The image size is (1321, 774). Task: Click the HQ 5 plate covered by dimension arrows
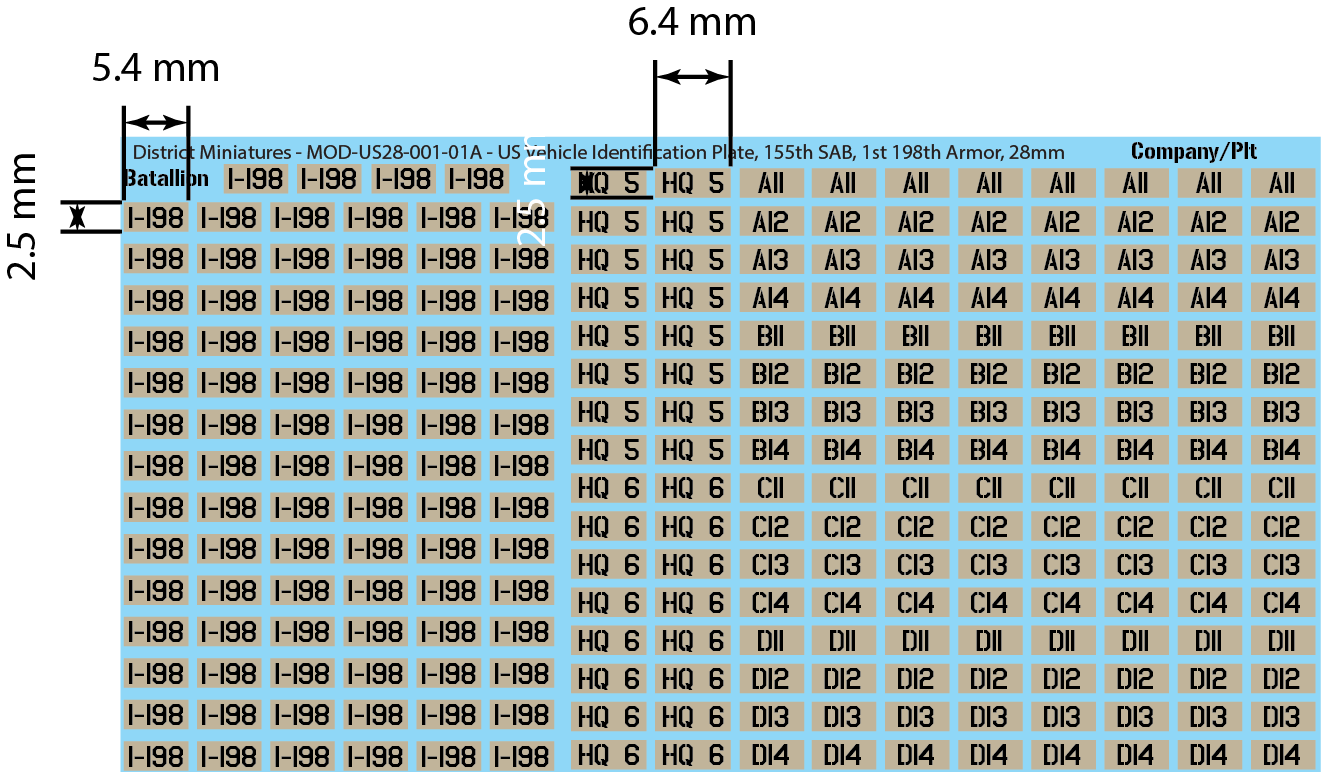[609, 183]
